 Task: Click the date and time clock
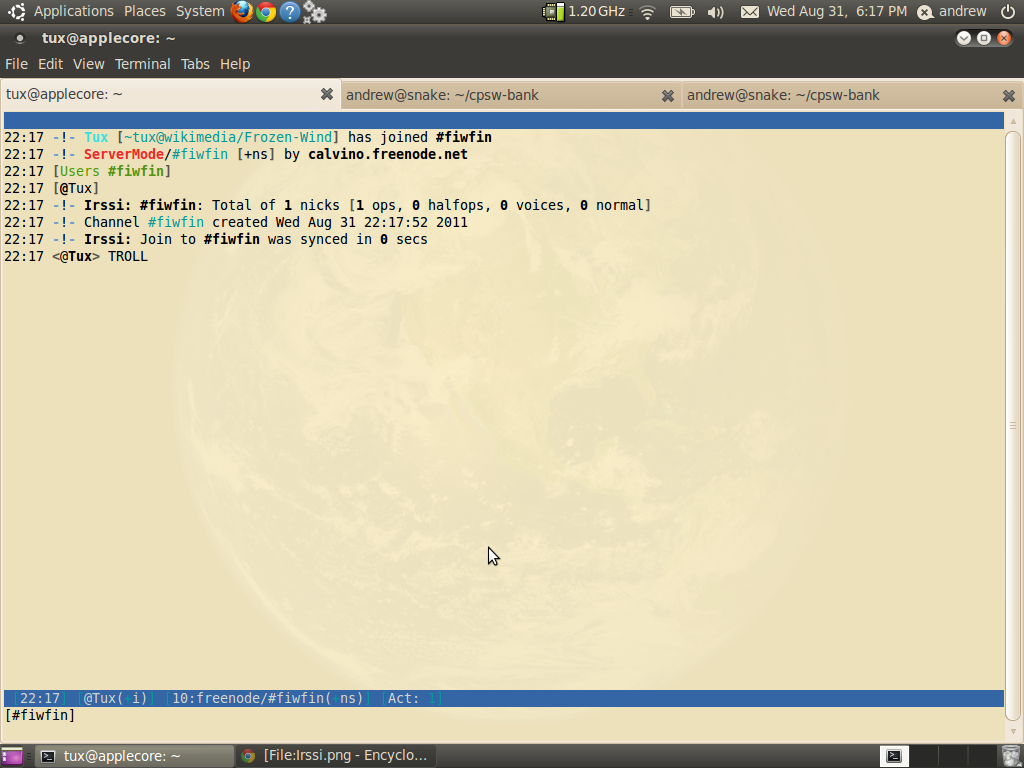coord(836,12)
